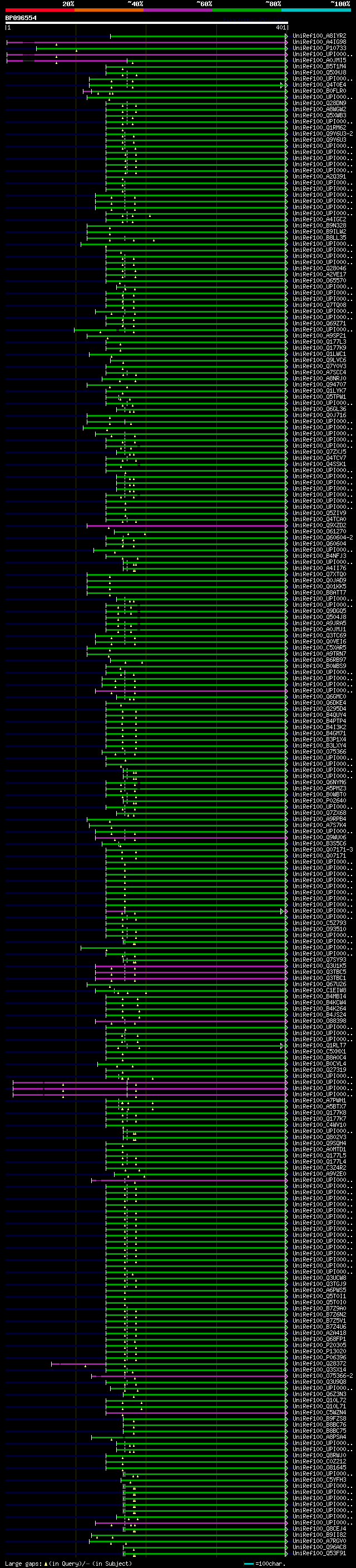356x1568 pixels.
Task: Select hit UniRef100_Q1RM62
Action: pos(319,127)
